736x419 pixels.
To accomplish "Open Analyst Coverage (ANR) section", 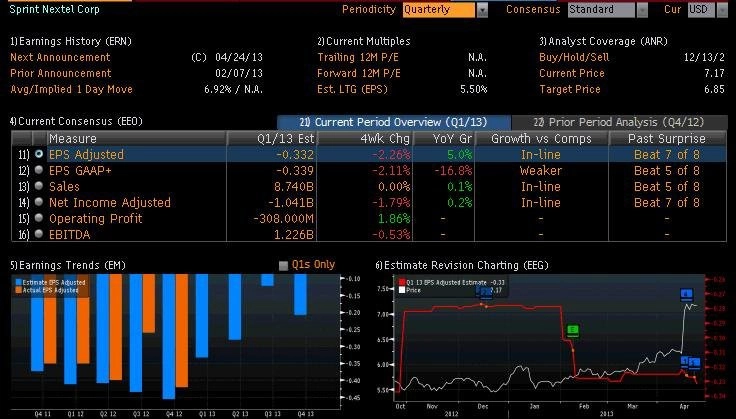I will click(603, 41).
